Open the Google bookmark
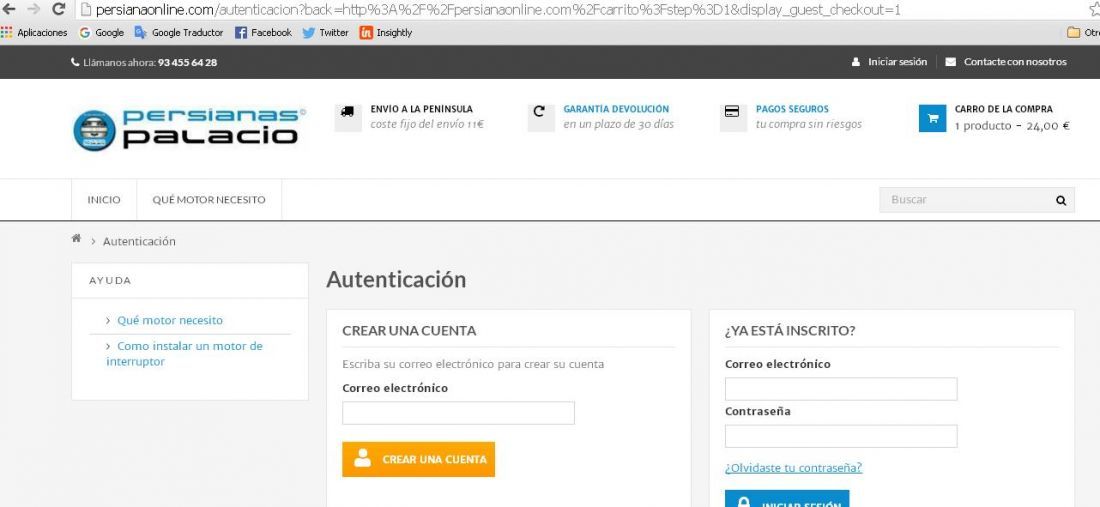Viewport: 1100px width, 507px height. (102, 32)
